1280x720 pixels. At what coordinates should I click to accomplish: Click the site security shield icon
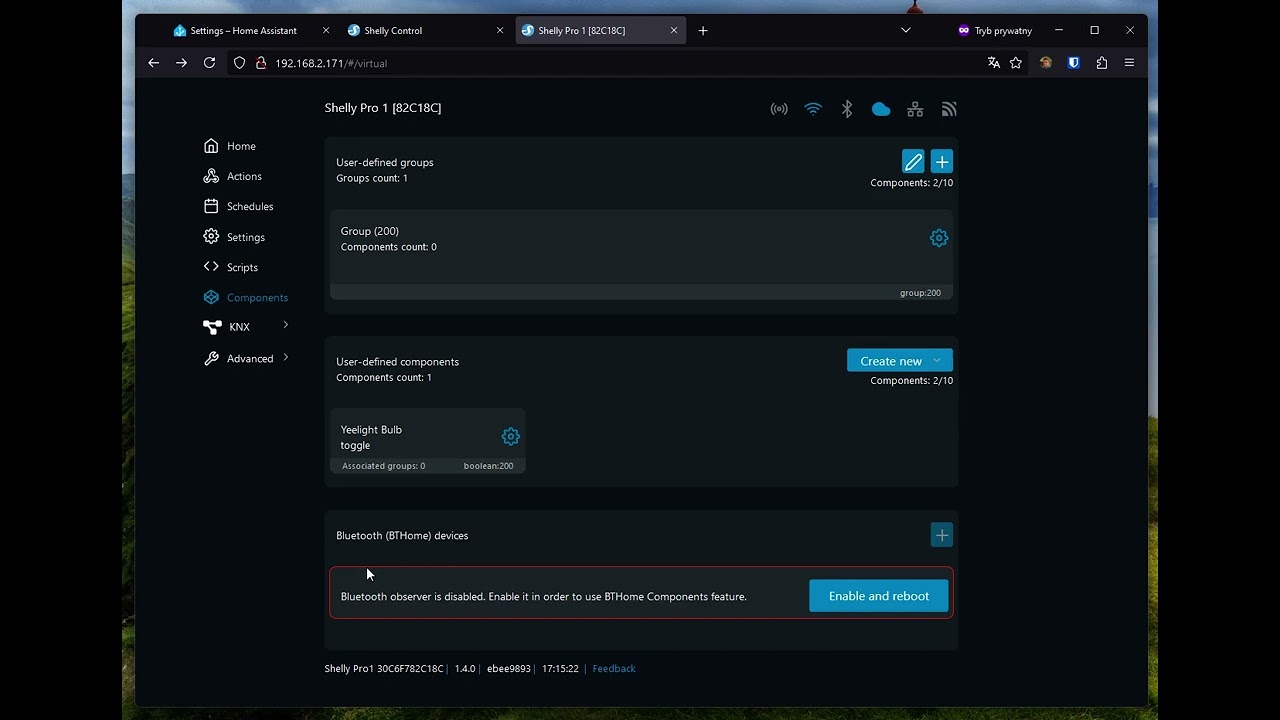tap(239, 63)
